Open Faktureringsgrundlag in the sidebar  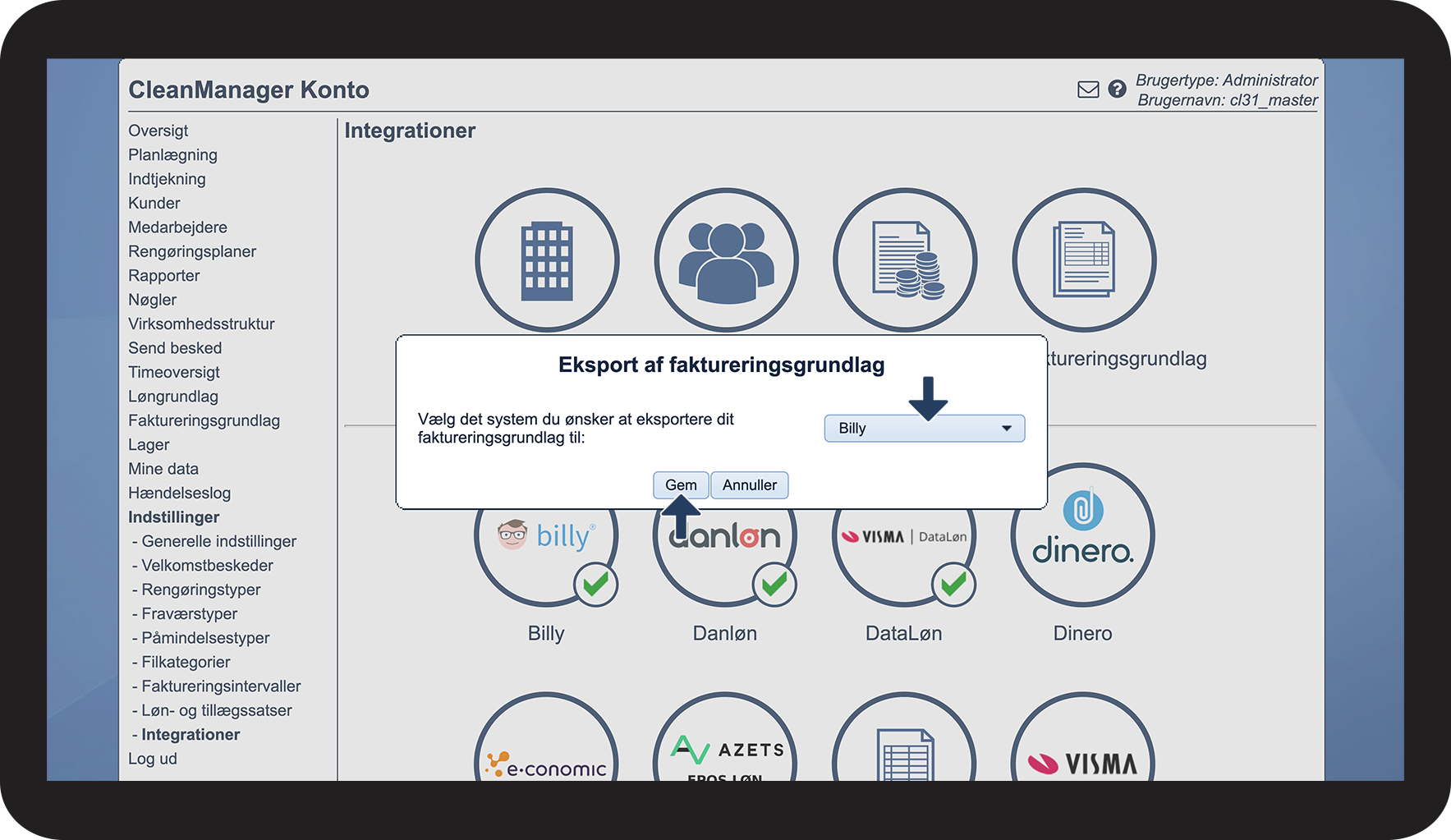[204, 420]
